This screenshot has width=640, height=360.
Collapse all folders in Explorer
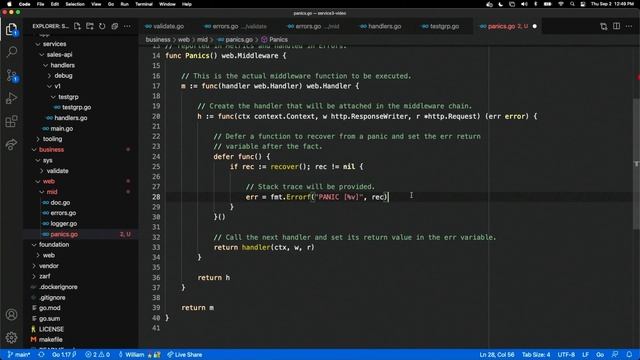click(115, 26)
